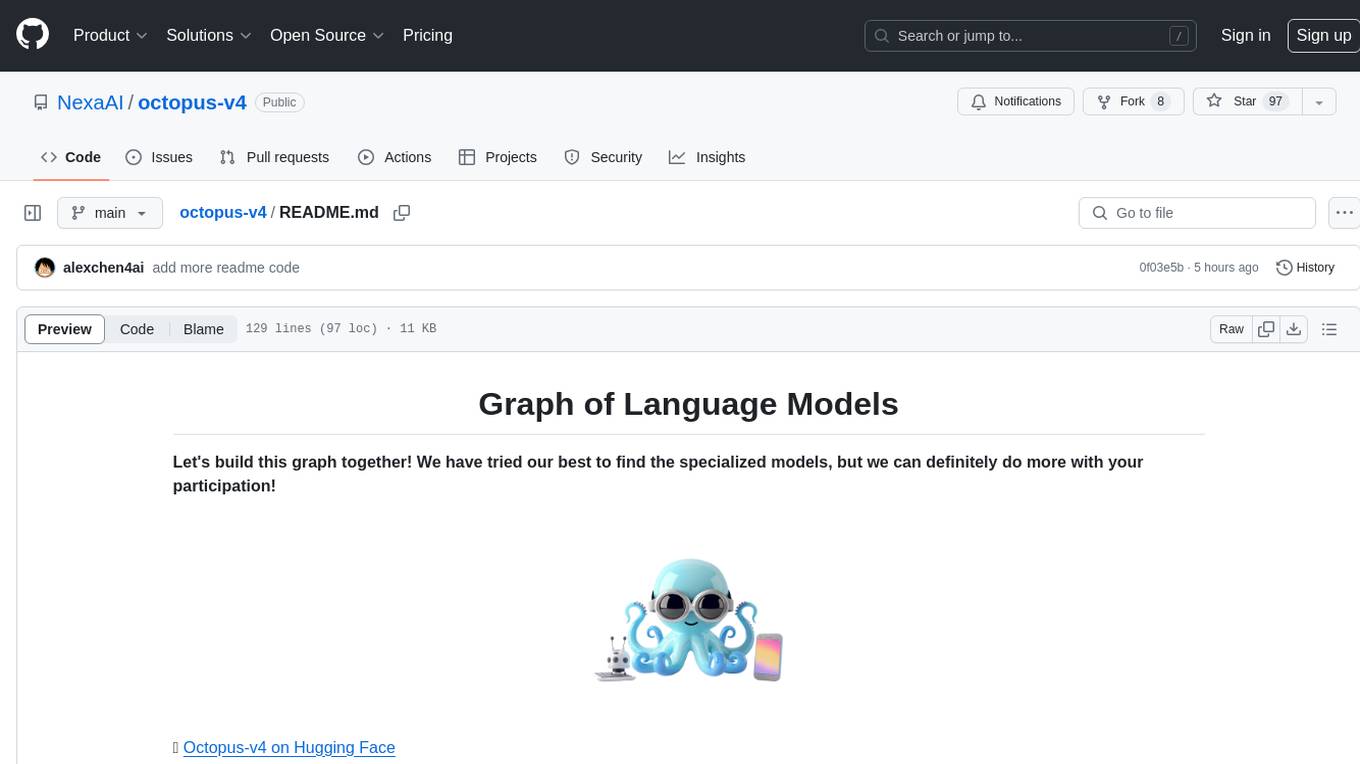Select the Preview view toggle
Screen dimensions: 1360x764
pyautogui.click(x=65, y=329)
